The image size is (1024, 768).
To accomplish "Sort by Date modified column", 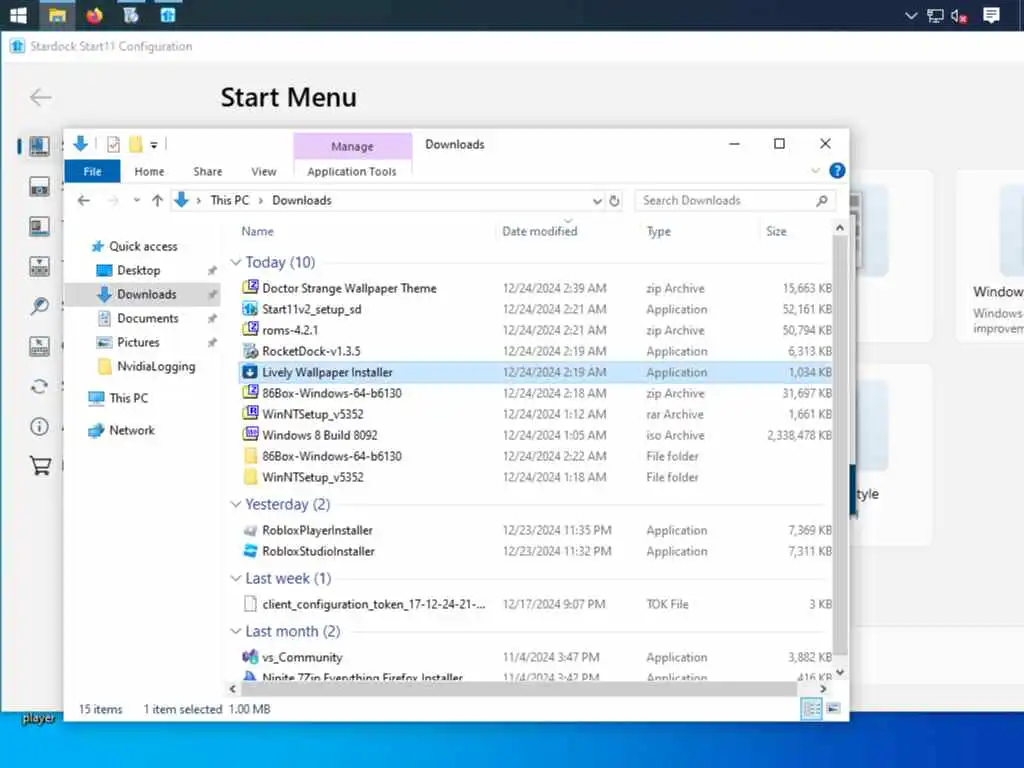I will (539, 231).
